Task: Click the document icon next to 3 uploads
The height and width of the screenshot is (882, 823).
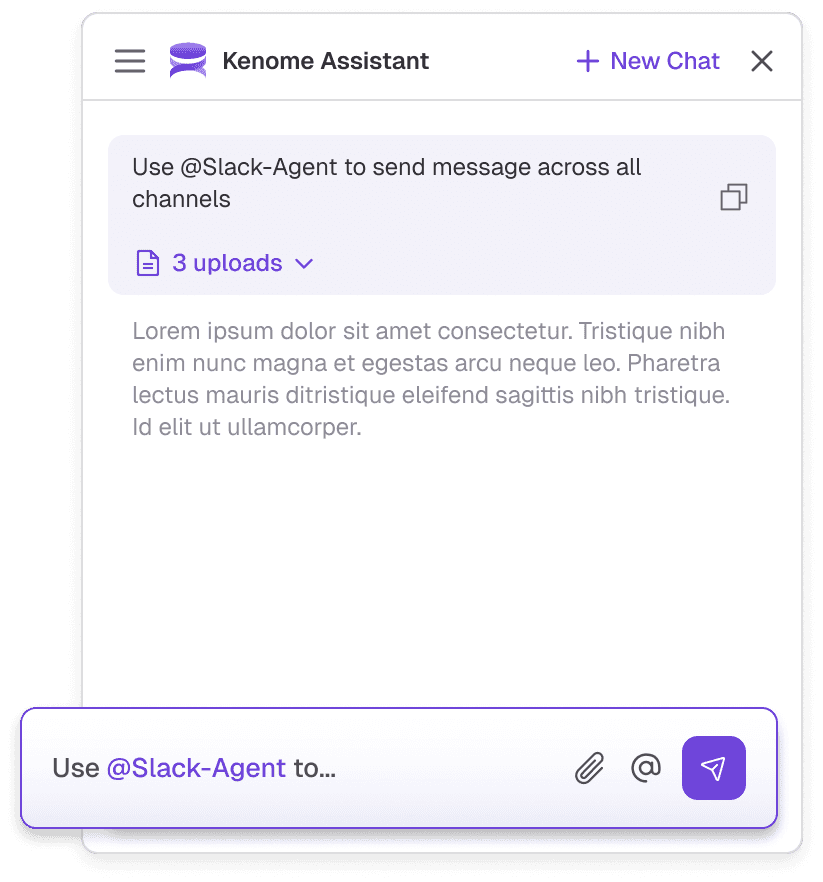Action: [x=148, y=263]
